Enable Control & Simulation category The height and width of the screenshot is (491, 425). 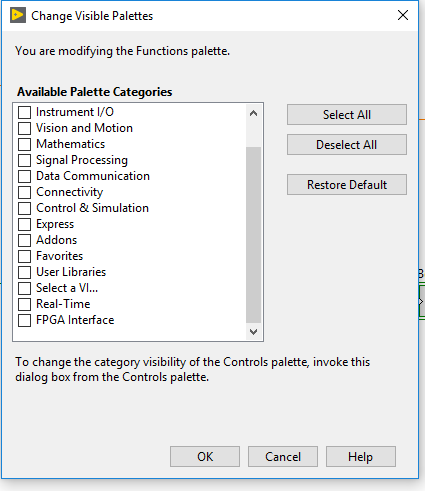(x=24, y=208)
